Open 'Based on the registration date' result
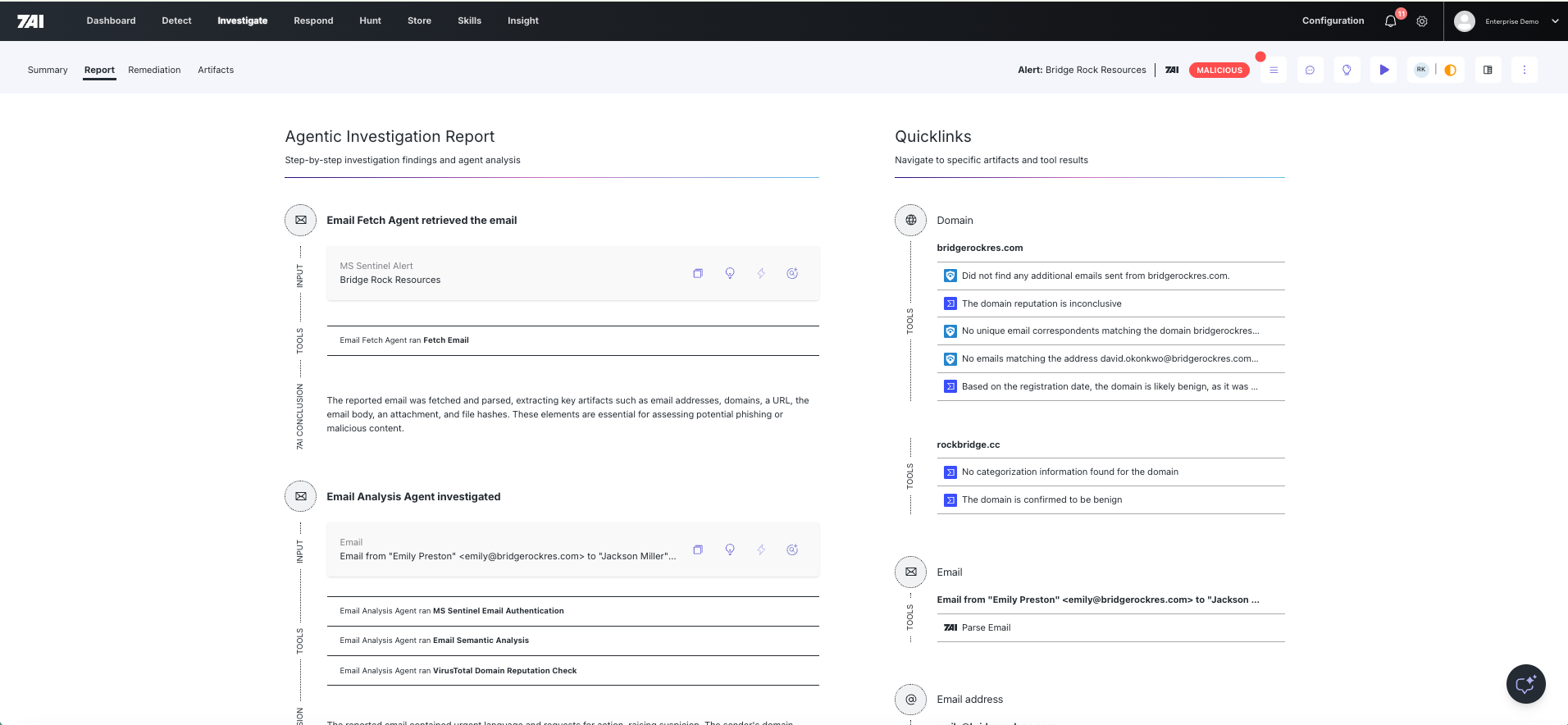The width and height of the screenshot is (1568, 725). (1111, 386)
